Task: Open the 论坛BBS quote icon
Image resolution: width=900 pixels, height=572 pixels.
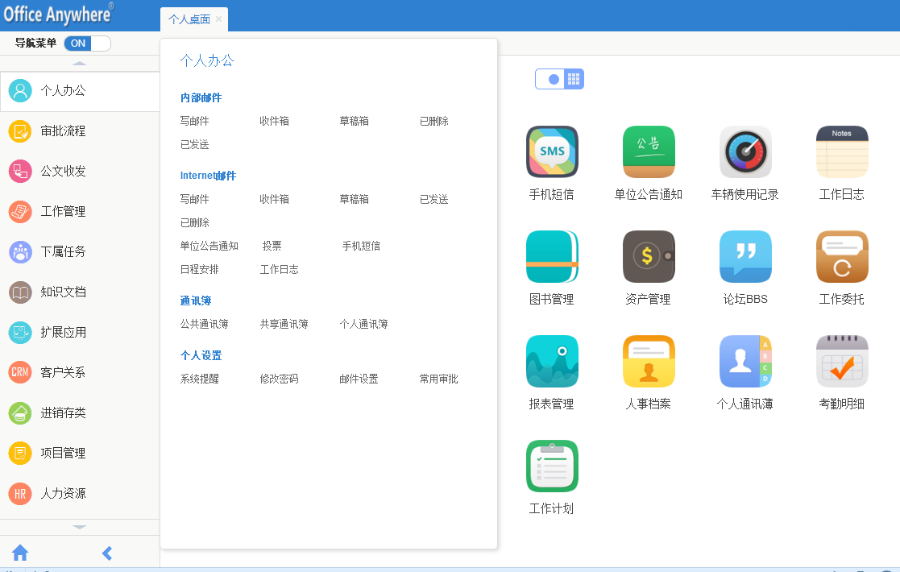Action: 745,256
